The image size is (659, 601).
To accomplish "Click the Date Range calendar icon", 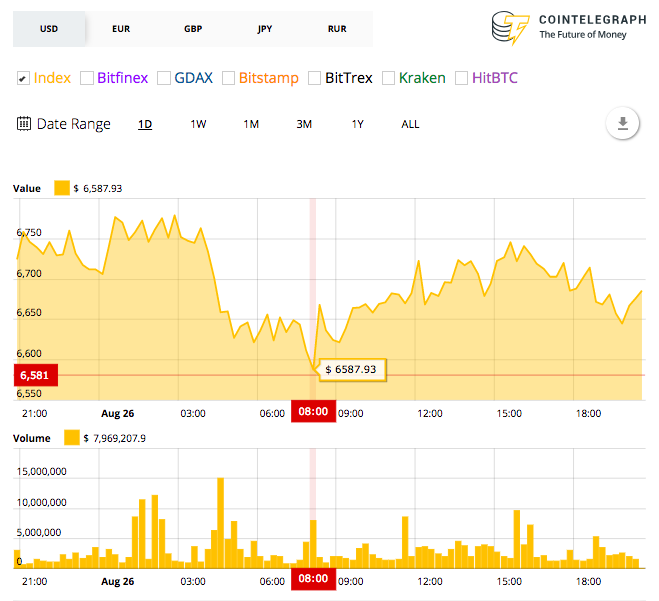I will [24, 124].
